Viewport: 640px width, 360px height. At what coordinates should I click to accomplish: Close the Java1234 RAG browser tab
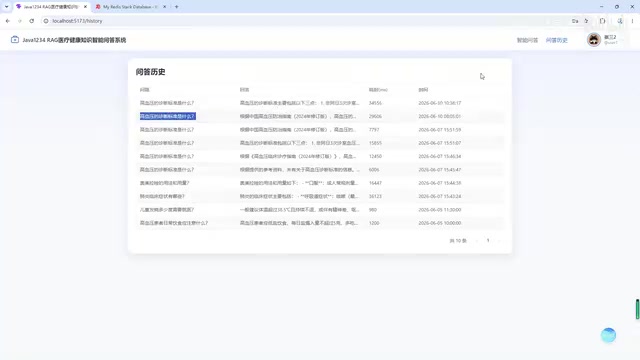click(85, 7)
